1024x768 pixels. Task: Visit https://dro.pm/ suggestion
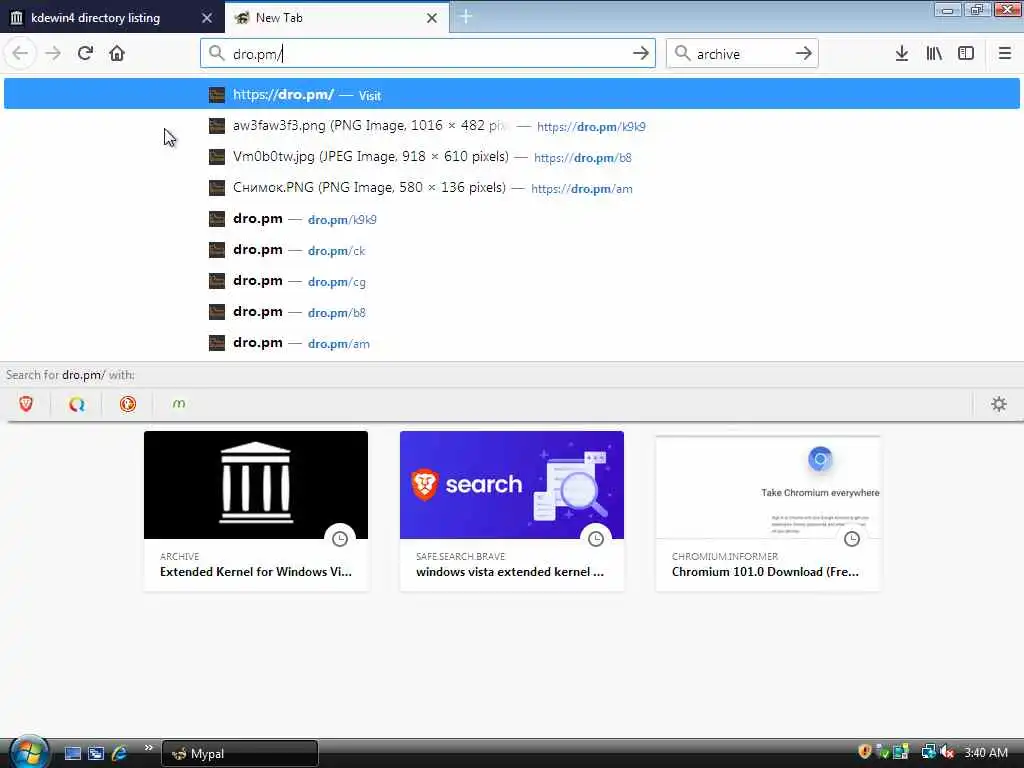(x=511, y=94)
